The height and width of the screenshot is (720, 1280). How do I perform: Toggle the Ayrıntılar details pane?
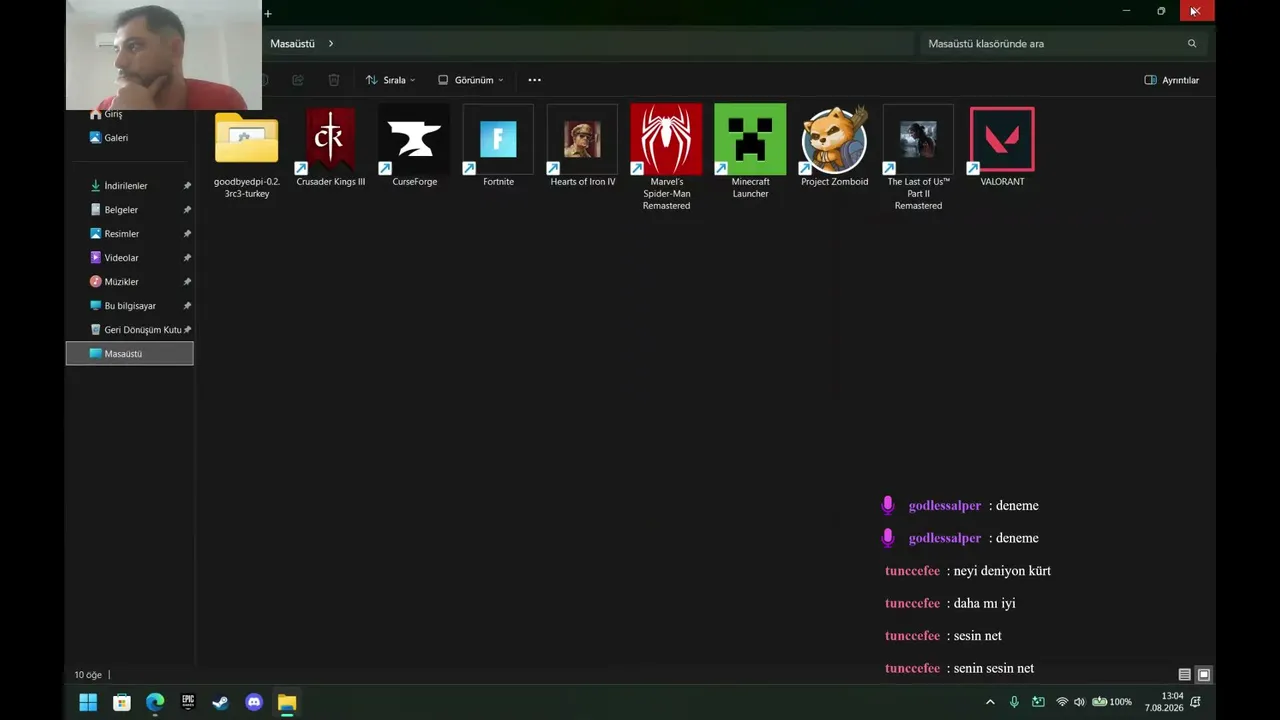[x=1172, y=80]
